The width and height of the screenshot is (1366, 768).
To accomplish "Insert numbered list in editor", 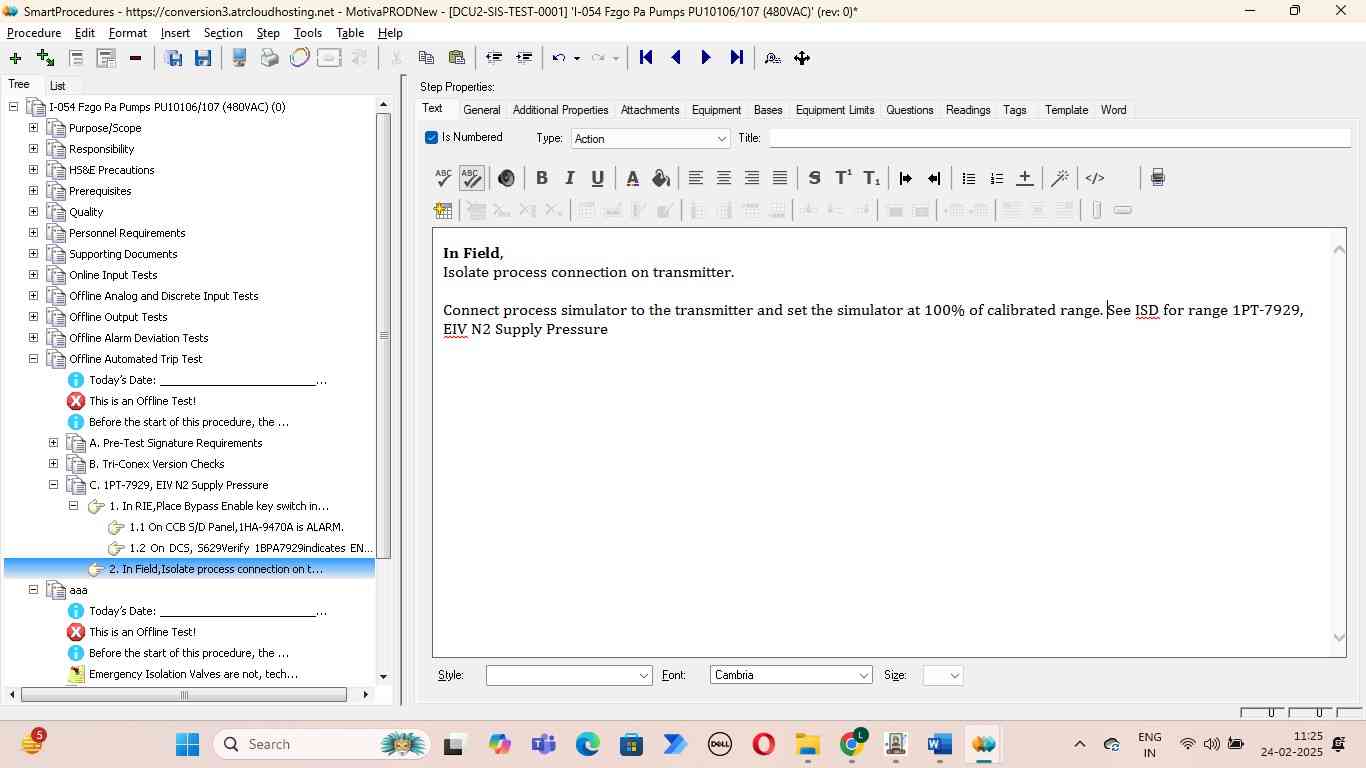I will point(996,178).
